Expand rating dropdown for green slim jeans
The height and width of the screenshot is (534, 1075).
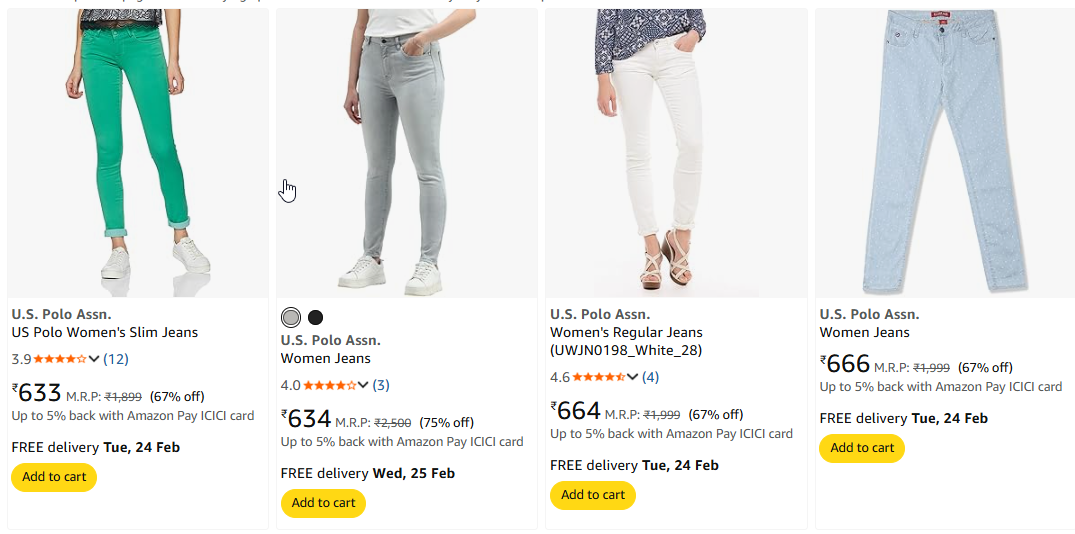94,359
